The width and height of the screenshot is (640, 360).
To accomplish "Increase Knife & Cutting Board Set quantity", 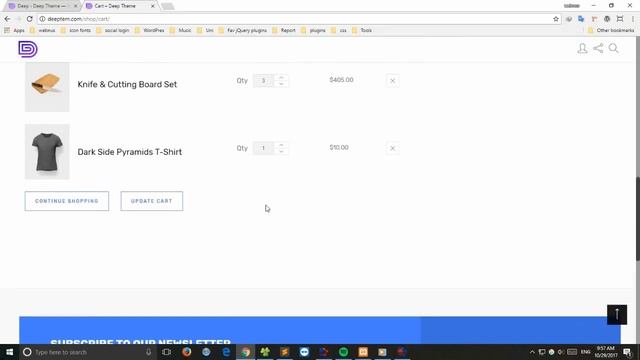I will point(281,77).
